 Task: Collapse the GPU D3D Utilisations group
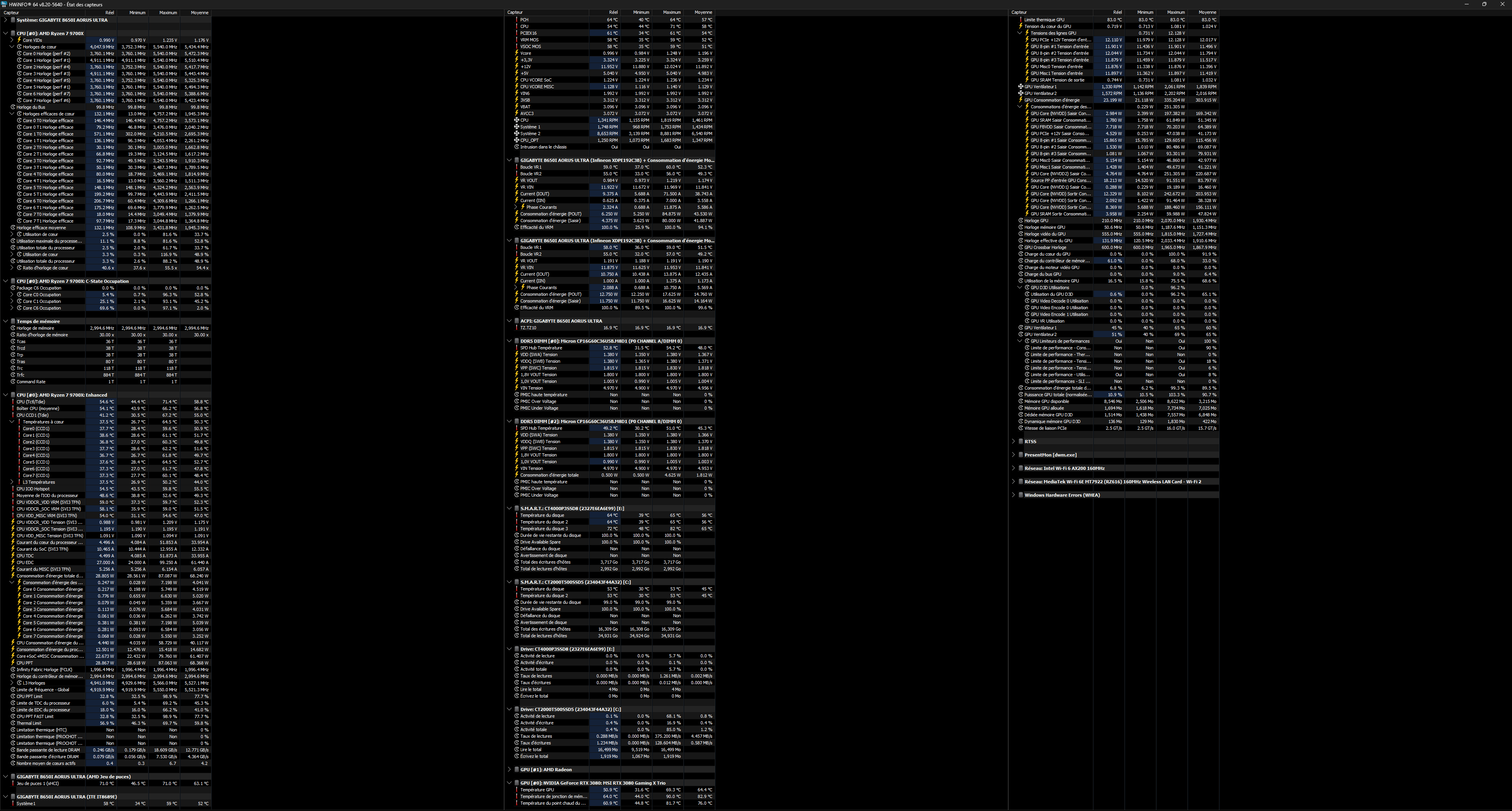1020,288
